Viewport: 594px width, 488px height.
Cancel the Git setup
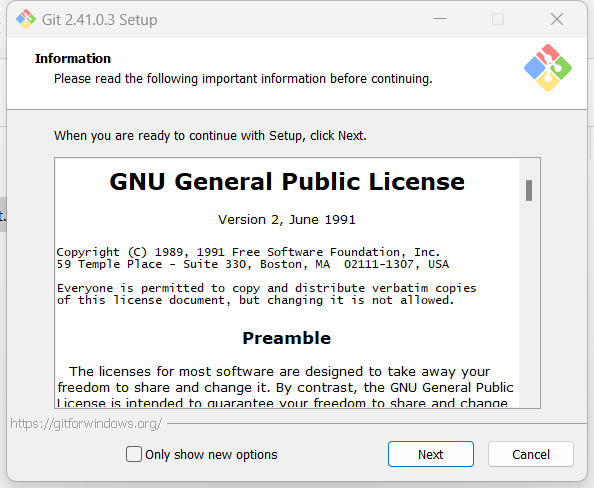(x=531, y=454)
